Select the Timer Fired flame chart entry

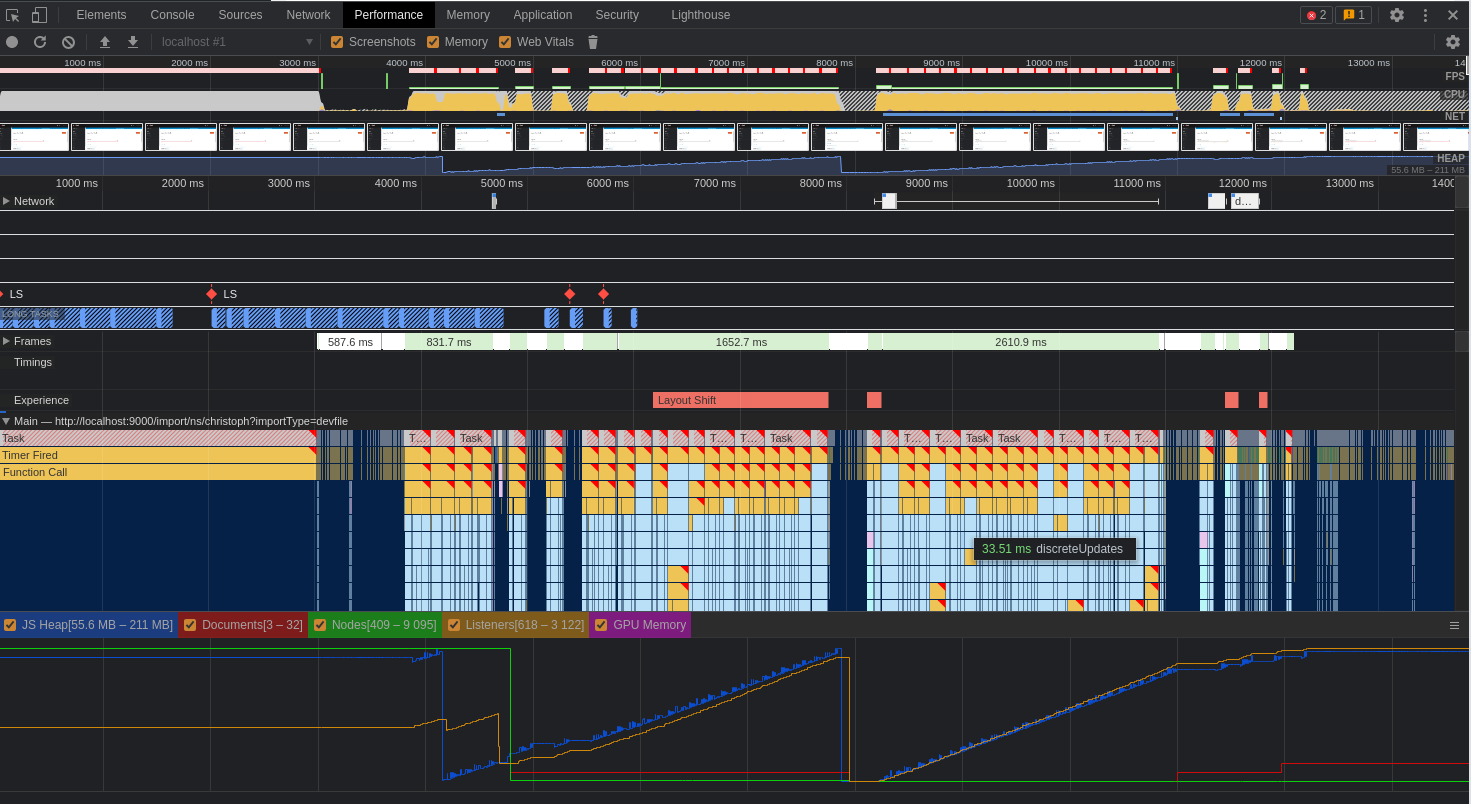tap(158, 455)
